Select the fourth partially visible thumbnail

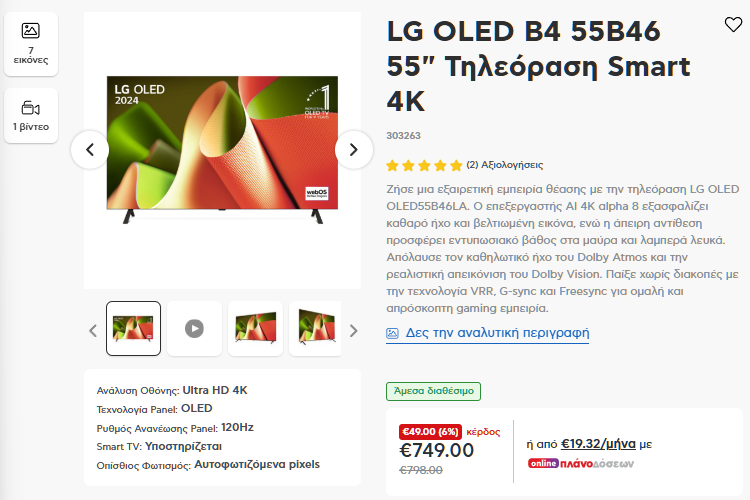315,328
